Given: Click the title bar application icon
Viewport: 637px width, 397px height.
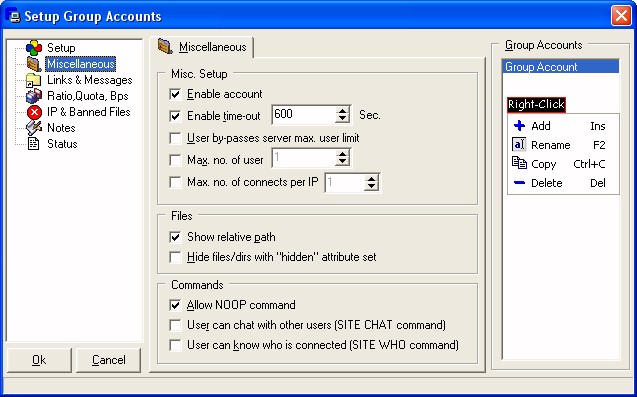Looking at the screenshot, I should 13,16.
